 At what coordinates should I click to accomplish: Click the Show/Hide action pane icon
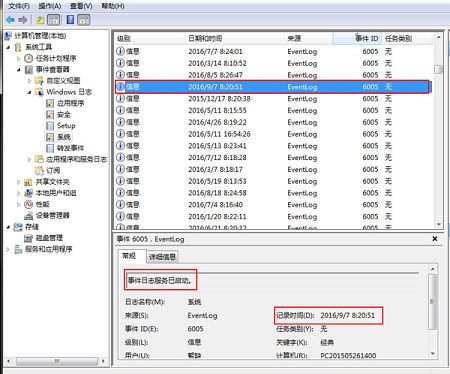84,20
